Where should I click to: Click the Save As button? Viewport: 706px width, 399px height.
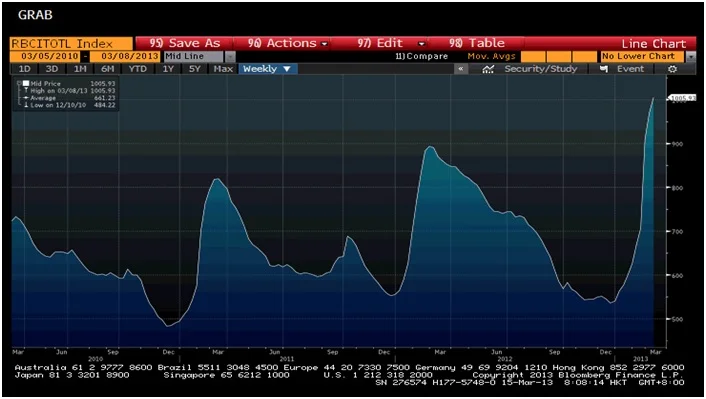[185, 43]
